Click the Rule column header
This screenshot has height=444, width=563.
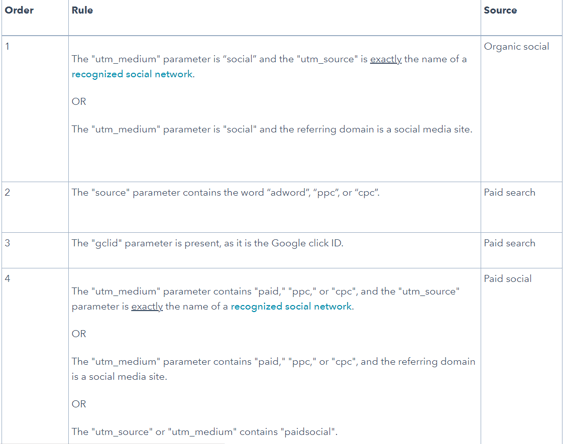click(x=82, y=10)
